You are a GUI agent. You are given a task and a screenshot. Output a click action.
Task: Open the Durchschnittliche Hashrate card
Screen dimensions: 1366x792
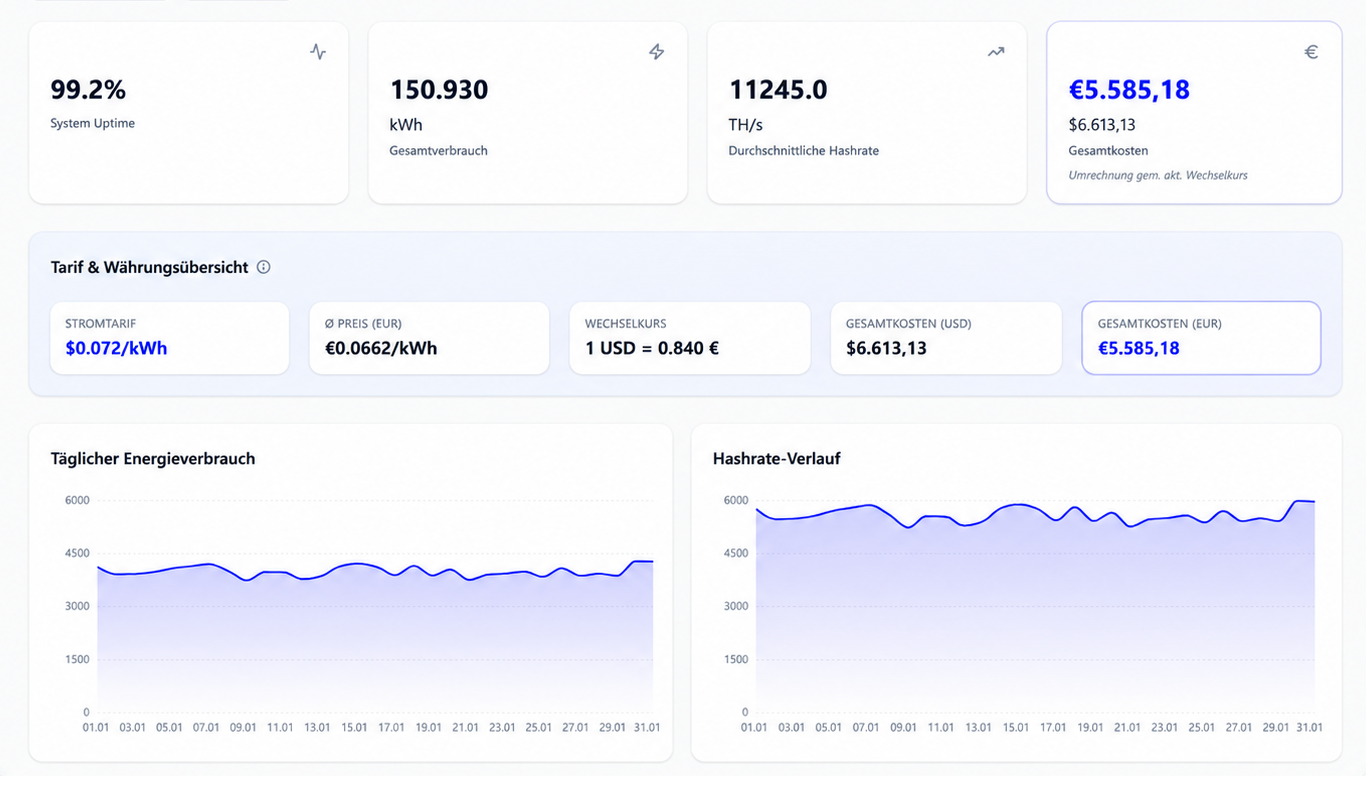[x=867, y=113]
